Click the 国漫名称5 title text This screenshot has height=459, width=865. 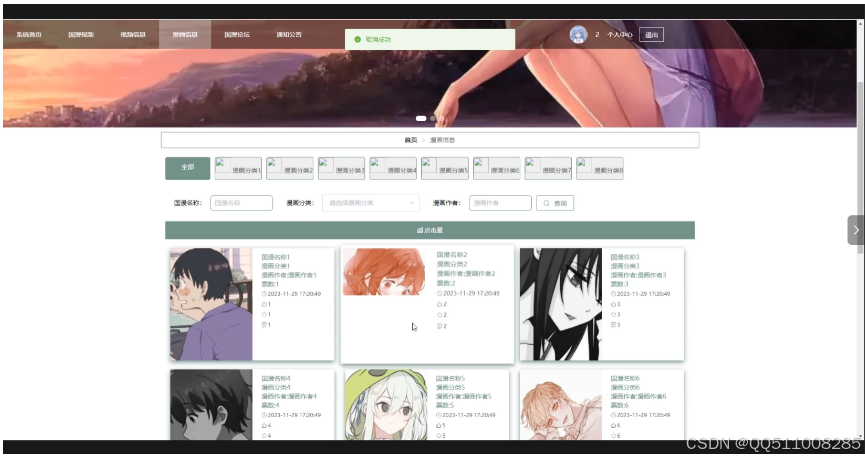450,378
